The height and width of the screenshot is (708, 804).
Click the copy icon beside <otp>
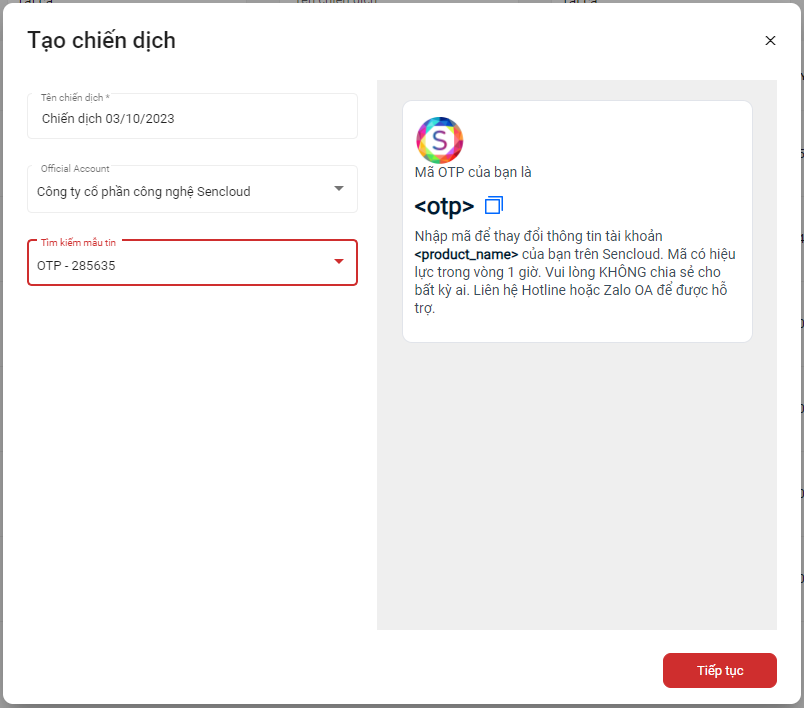point(494,206)
